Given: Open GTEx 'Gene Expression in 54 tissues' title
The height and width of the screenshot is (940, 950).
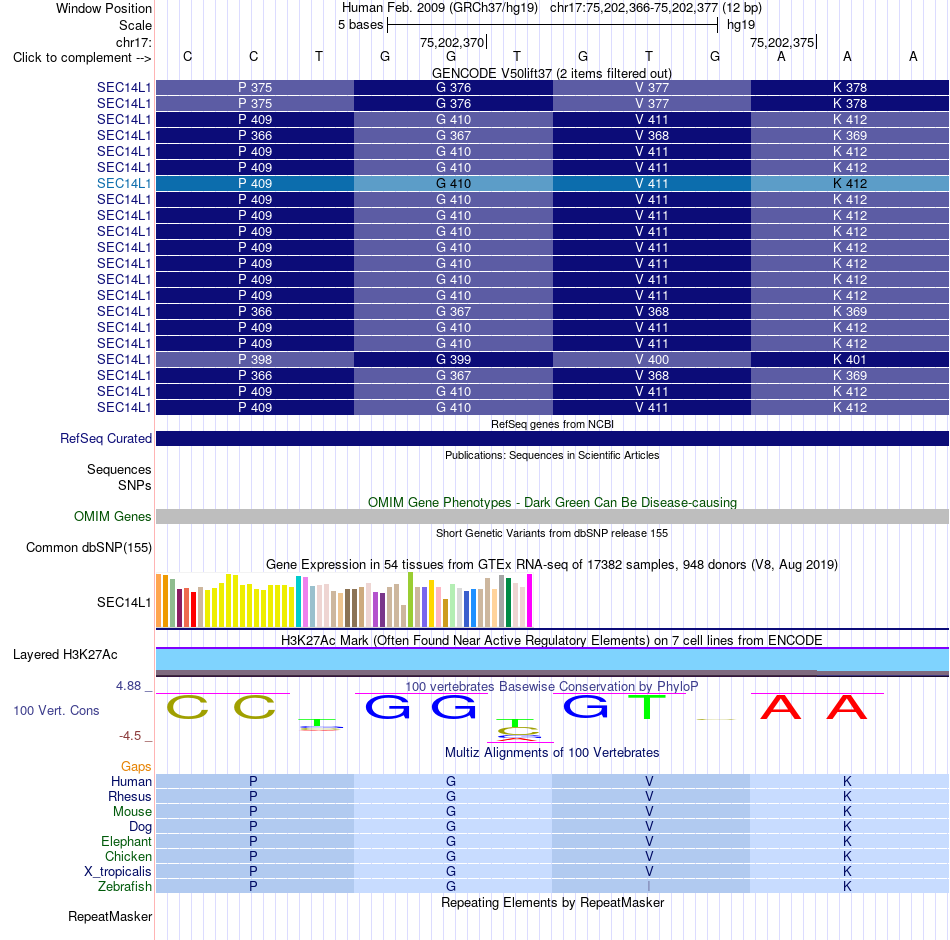Looking at the screenshot, I should (x=552, y=565).
